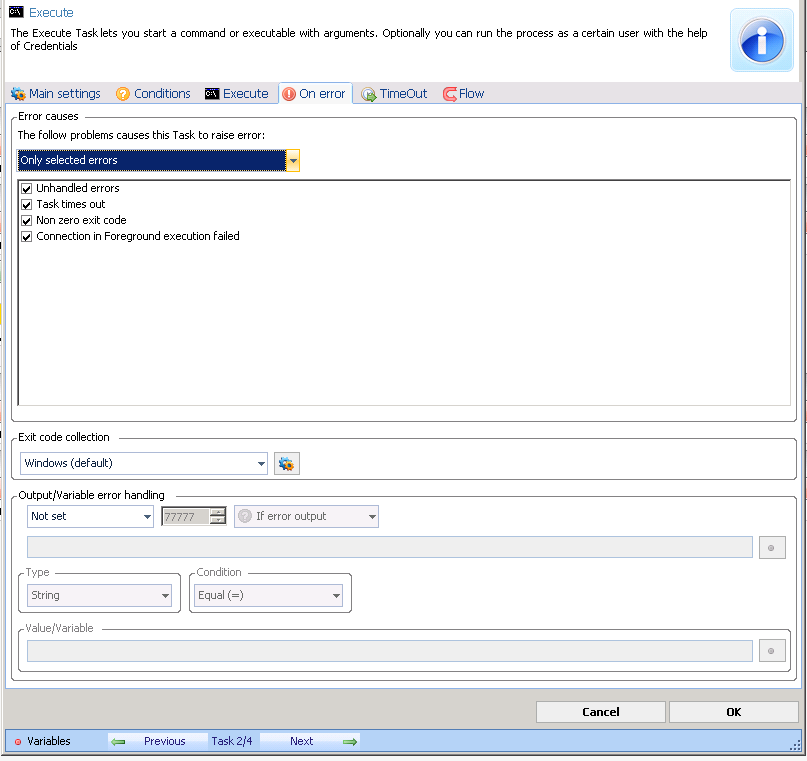The height and width of the screenshot is (761, 807).
Task: Open exit code collection settings gear icon
Action: pyautogui.click(x=287, y=464)
